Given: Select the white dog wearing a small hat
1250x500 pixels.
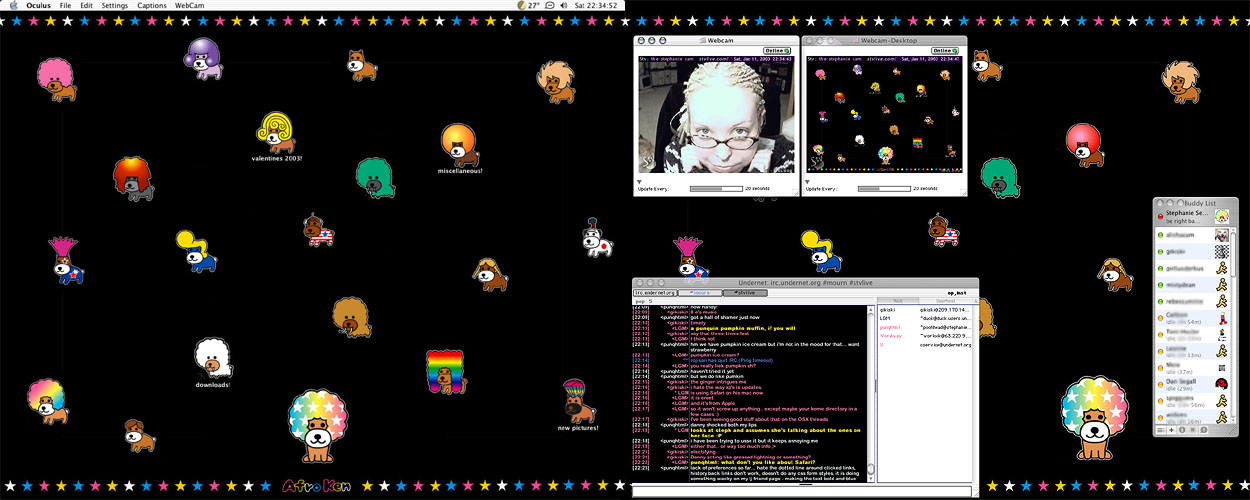Looking at the screenshot, I should click(598, 239).
